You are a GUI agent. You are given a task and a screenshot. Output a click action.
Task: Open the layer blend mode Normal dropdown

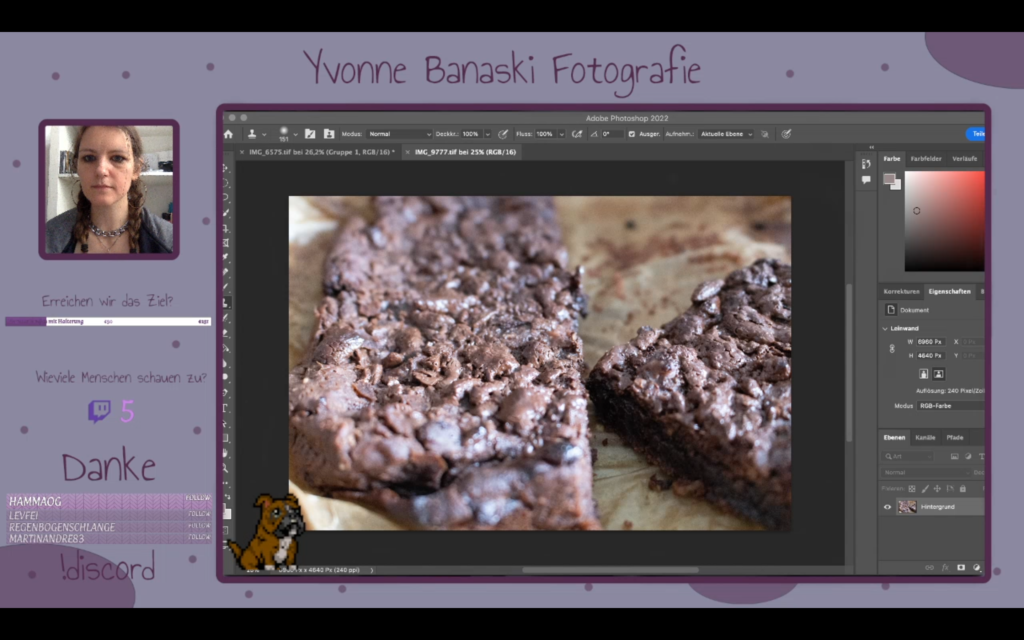tap(927, 472)
